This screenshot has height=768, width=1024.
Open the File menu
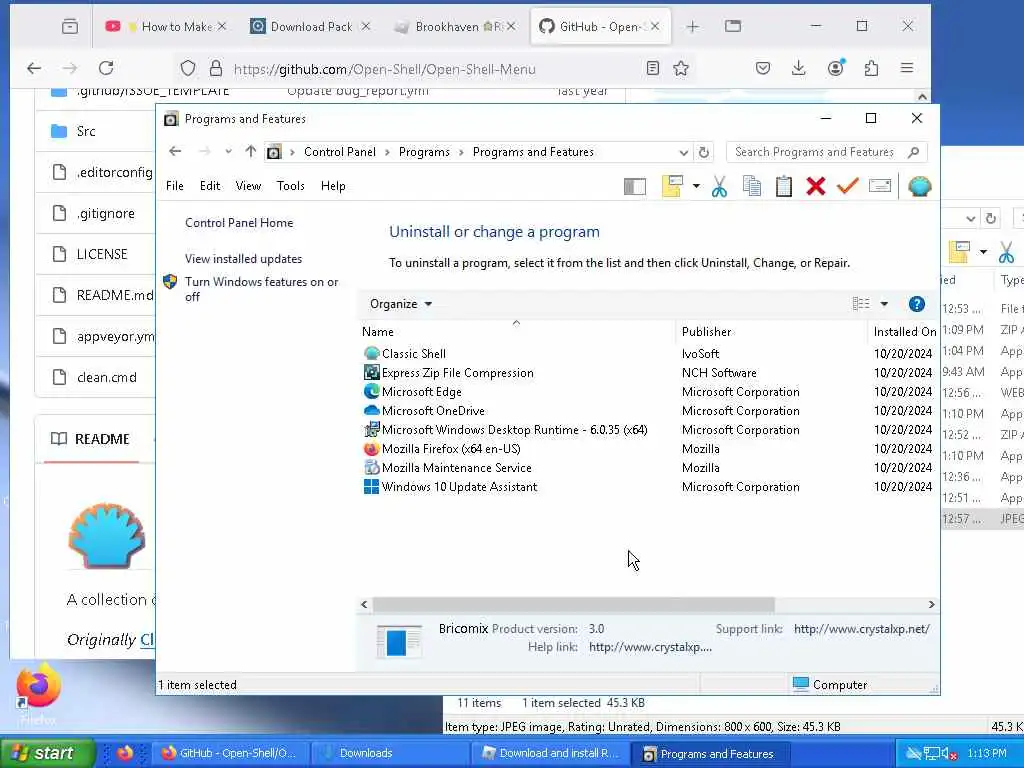point(174,186)
